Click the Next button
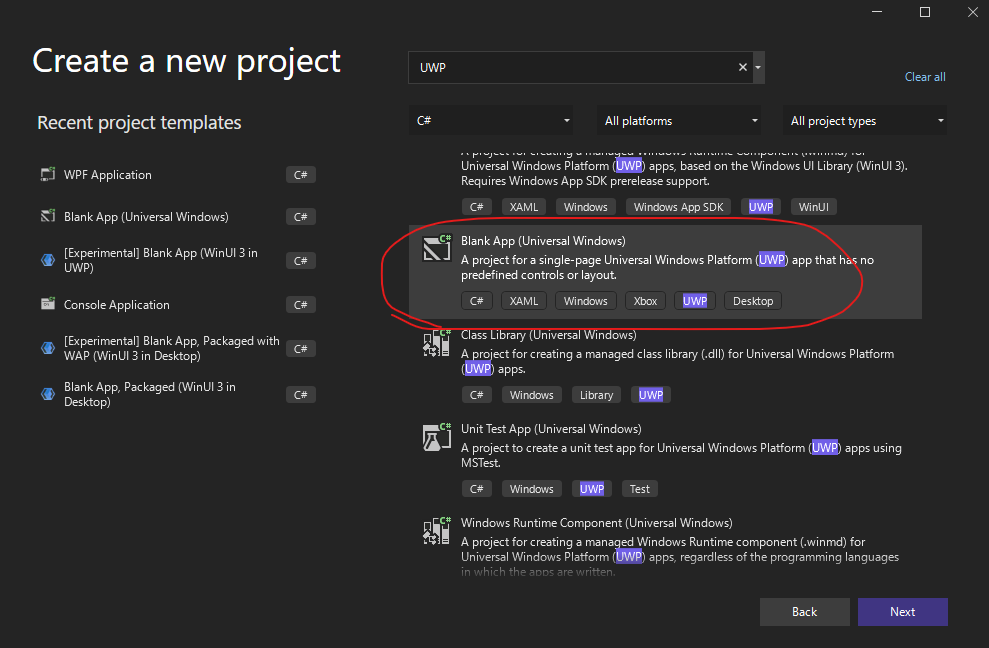This screenshot has width=989, height=648. [903, 611]
